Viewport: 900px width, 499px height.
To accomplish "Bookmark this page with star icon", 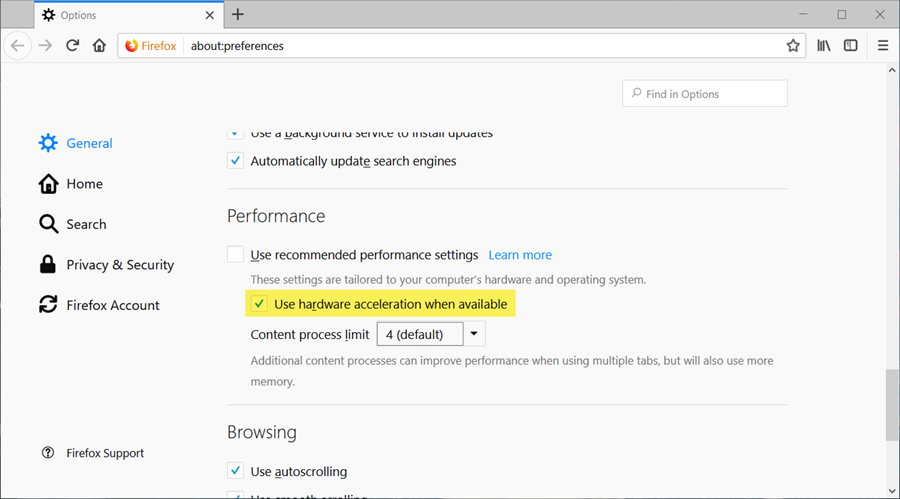I will pos(793,46).
